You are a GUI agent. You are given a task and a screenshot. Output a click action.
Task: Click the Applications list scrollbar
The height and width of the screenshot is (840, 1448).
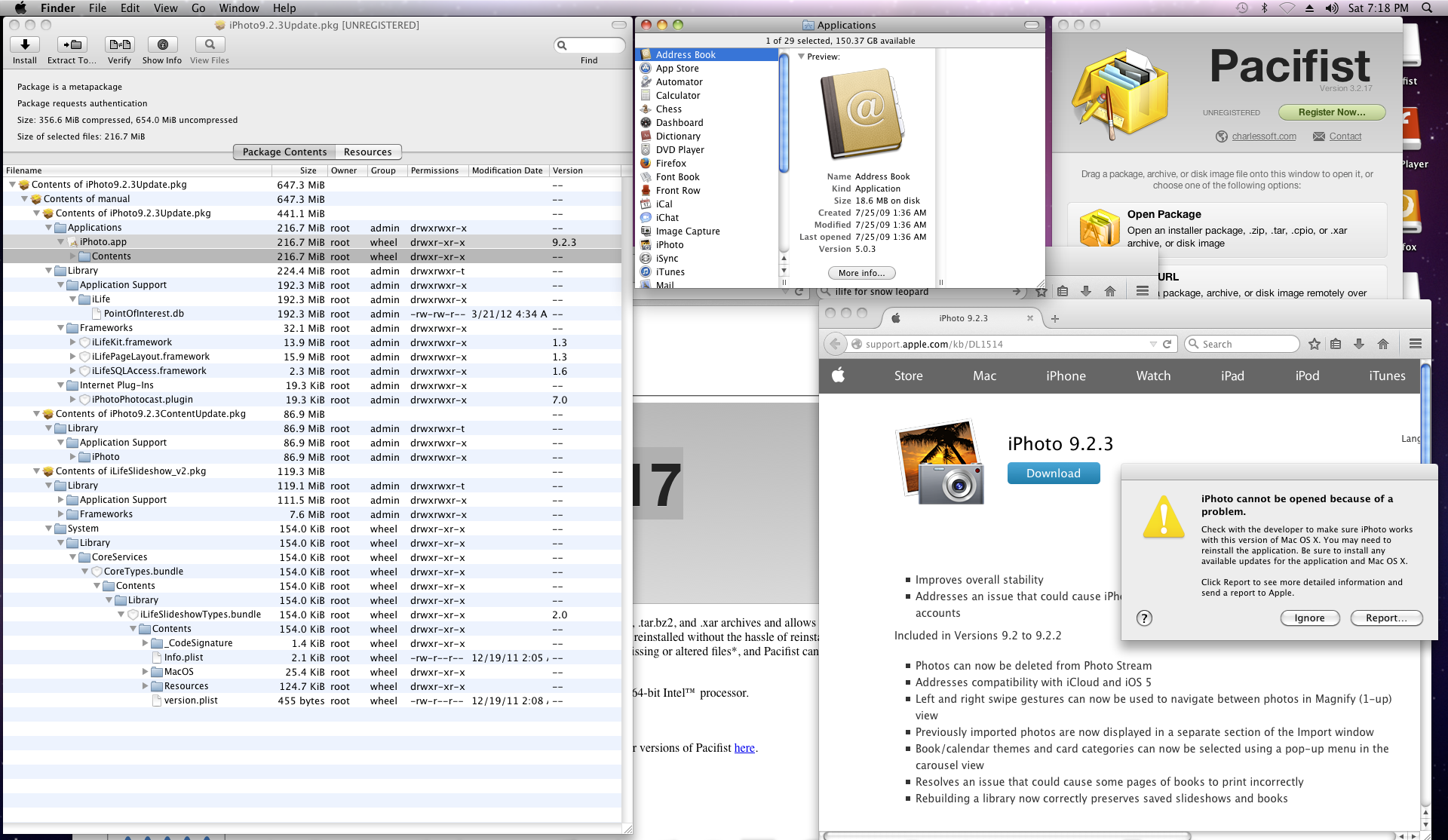784,113
